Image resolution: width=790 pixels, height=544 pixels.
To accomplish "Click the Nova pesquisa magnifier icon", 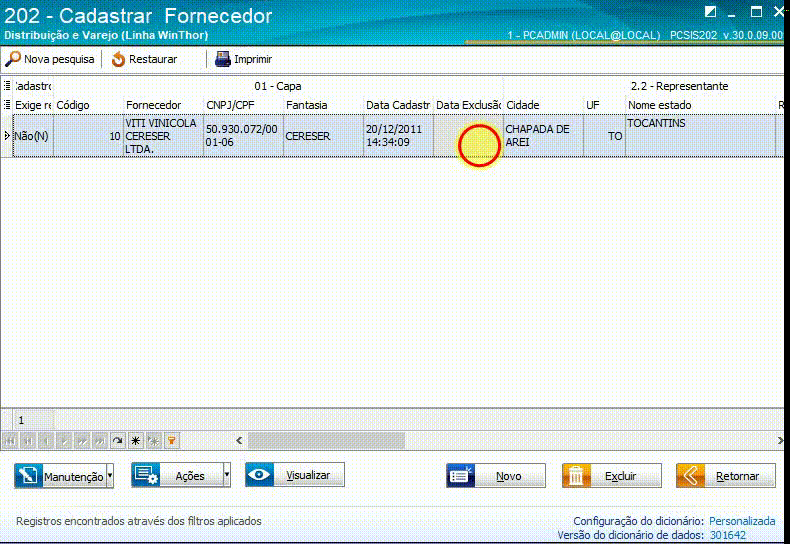I will (13, 59).
